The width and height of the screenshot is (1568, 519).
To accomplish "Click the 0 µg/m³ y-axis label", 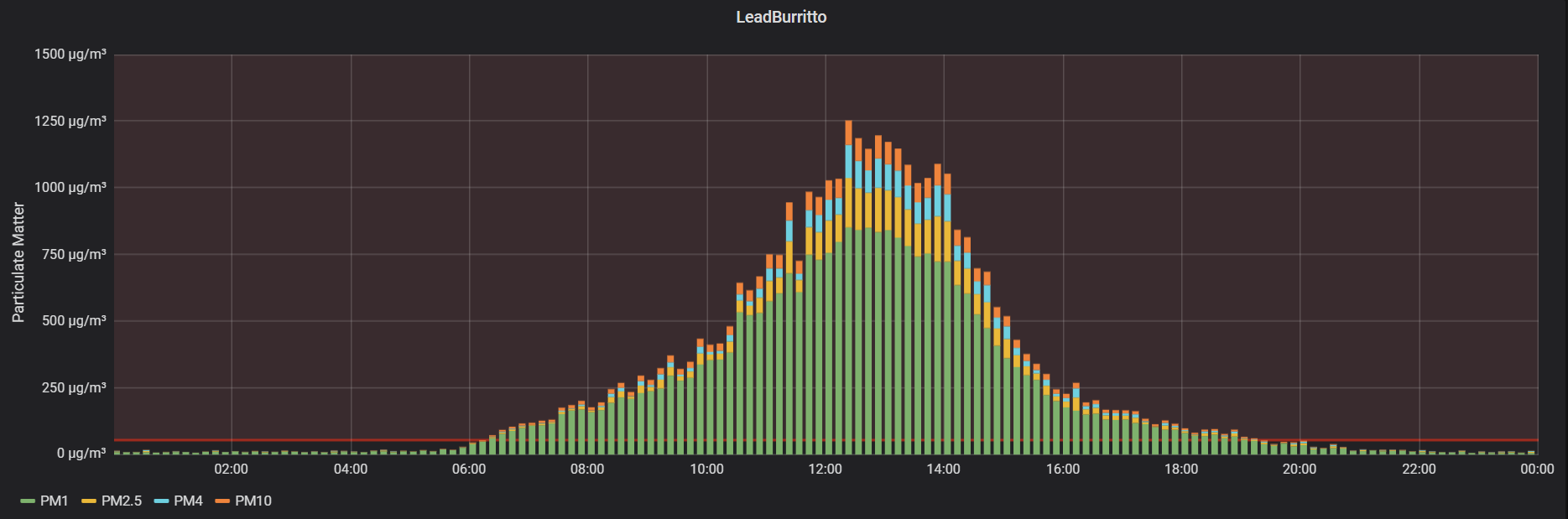I will pos(81,453).
